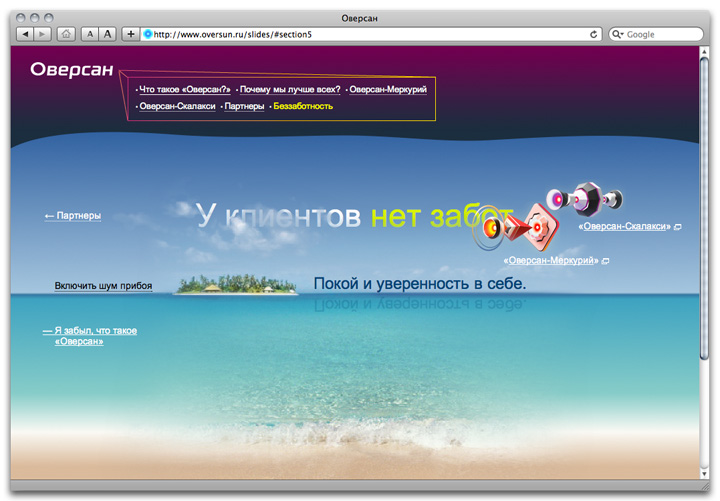The width and height of the screenshot is (720, 501).
Task: Click the Я забыл, что такое «Оверсан» link
Action: coord(90,336)
